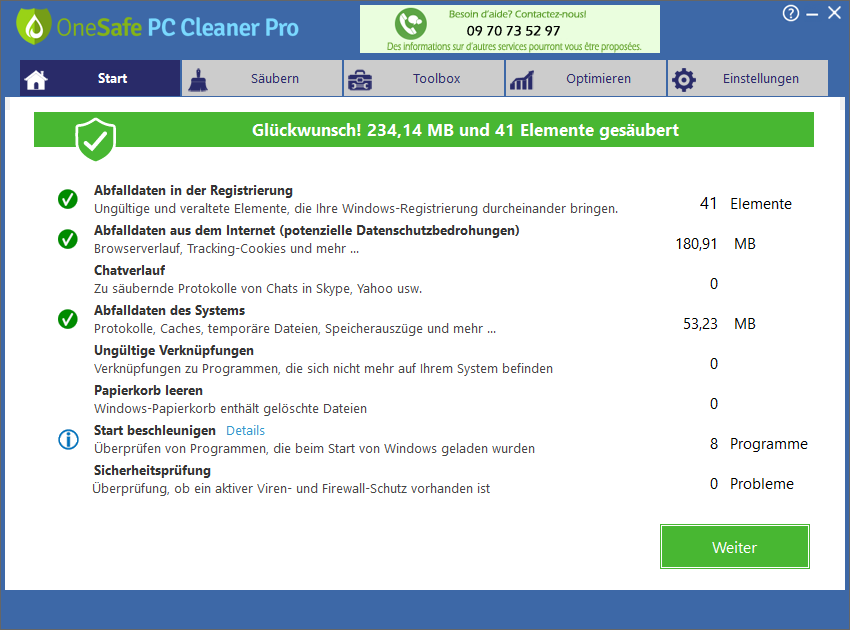This screenshot has width=850, height=630.
Task: Click green check beside Abfalldaten in der Registrierung
Action: 68,199
